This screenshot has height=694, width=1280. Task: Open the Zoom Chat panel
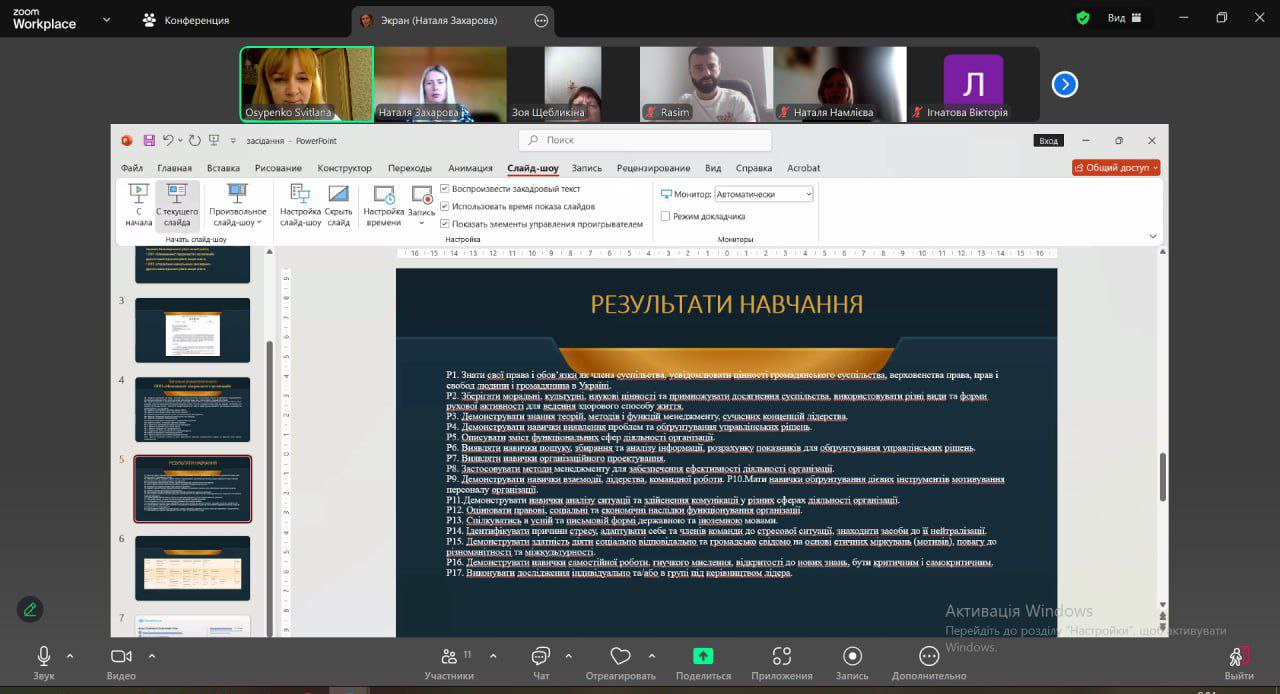pyautogui.click(x=541, y=657)
